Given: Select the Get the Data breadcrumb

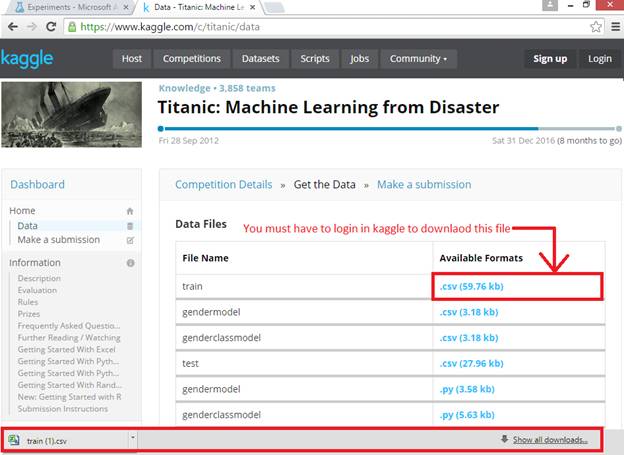Looking at the screenshot, I should click(324, 185).
